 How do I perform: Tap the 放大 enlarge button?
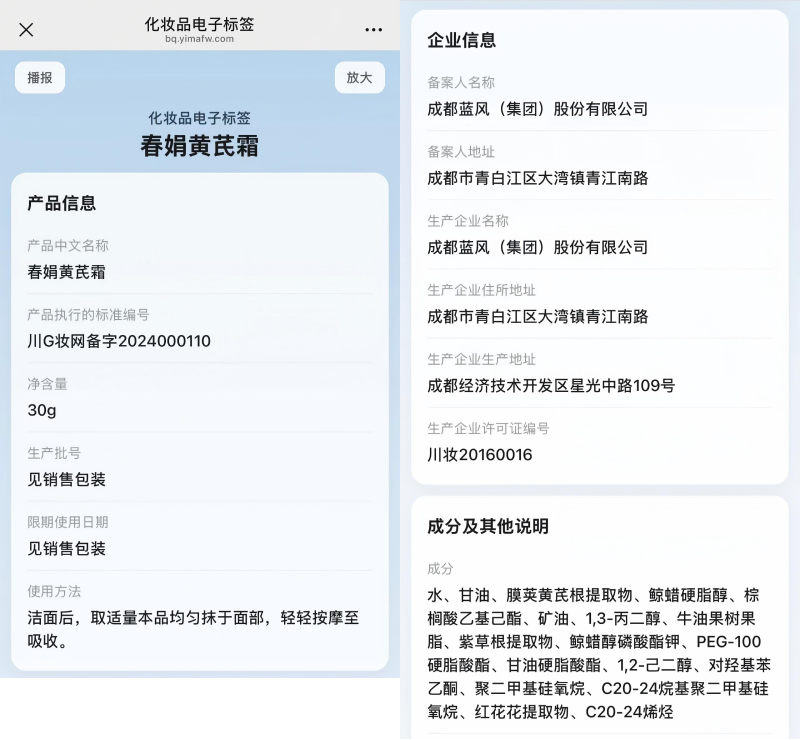tap(360, 78)
